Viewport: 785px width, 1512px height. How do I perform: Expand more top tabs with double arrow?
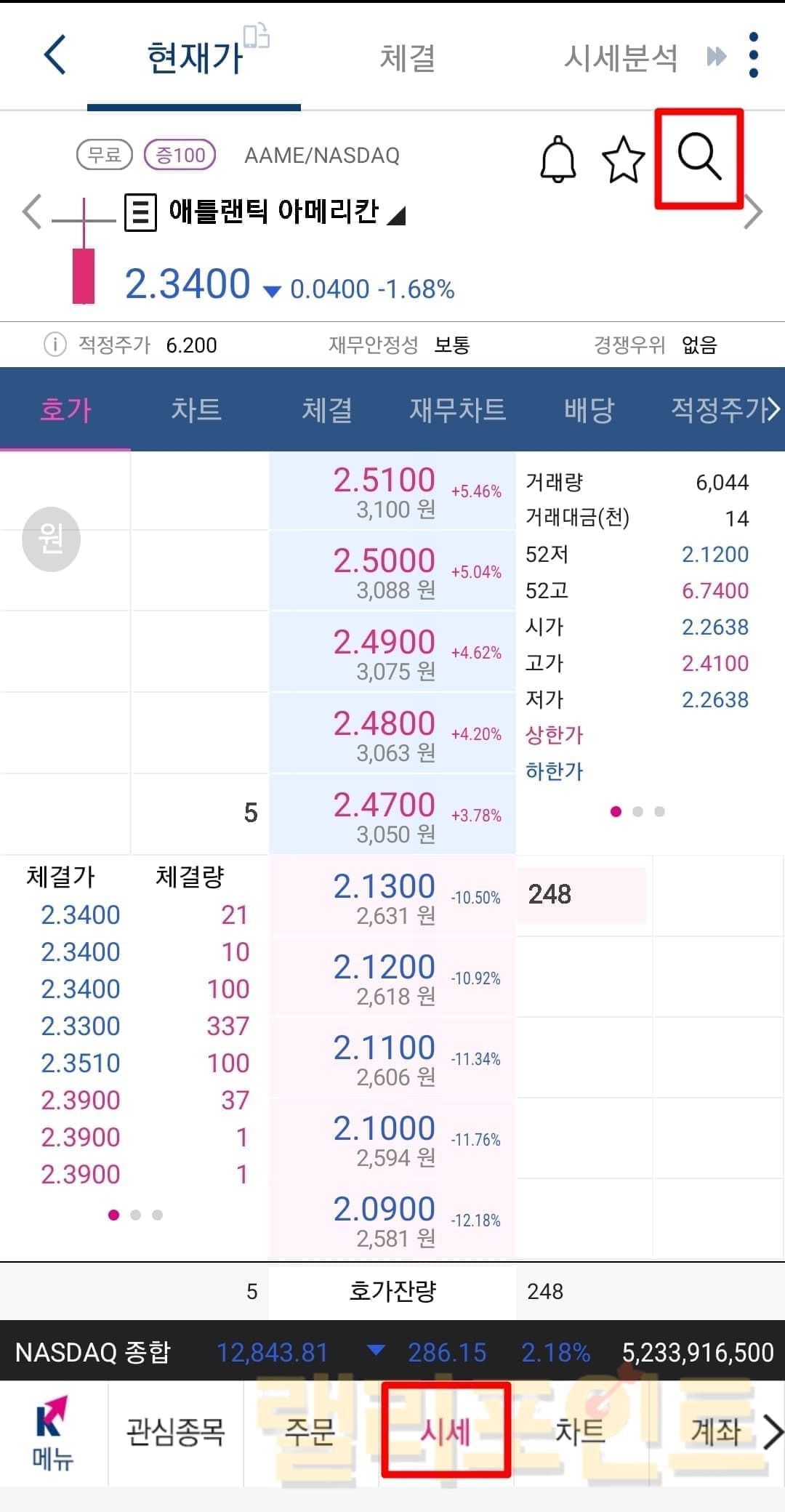pos(717,57)
